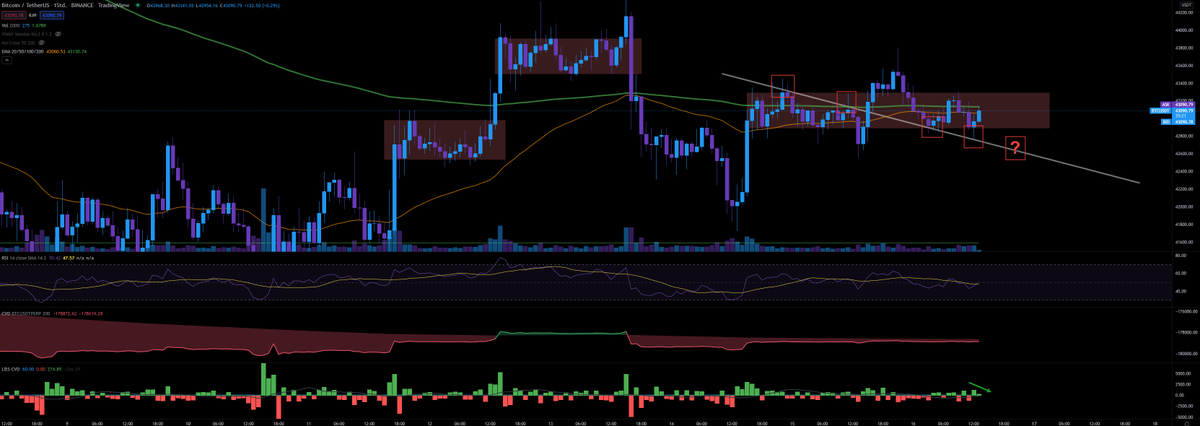Select the CVD BTCUSDTPERP 200 legend
1200x426 pixels.
[x=25, y=314]
